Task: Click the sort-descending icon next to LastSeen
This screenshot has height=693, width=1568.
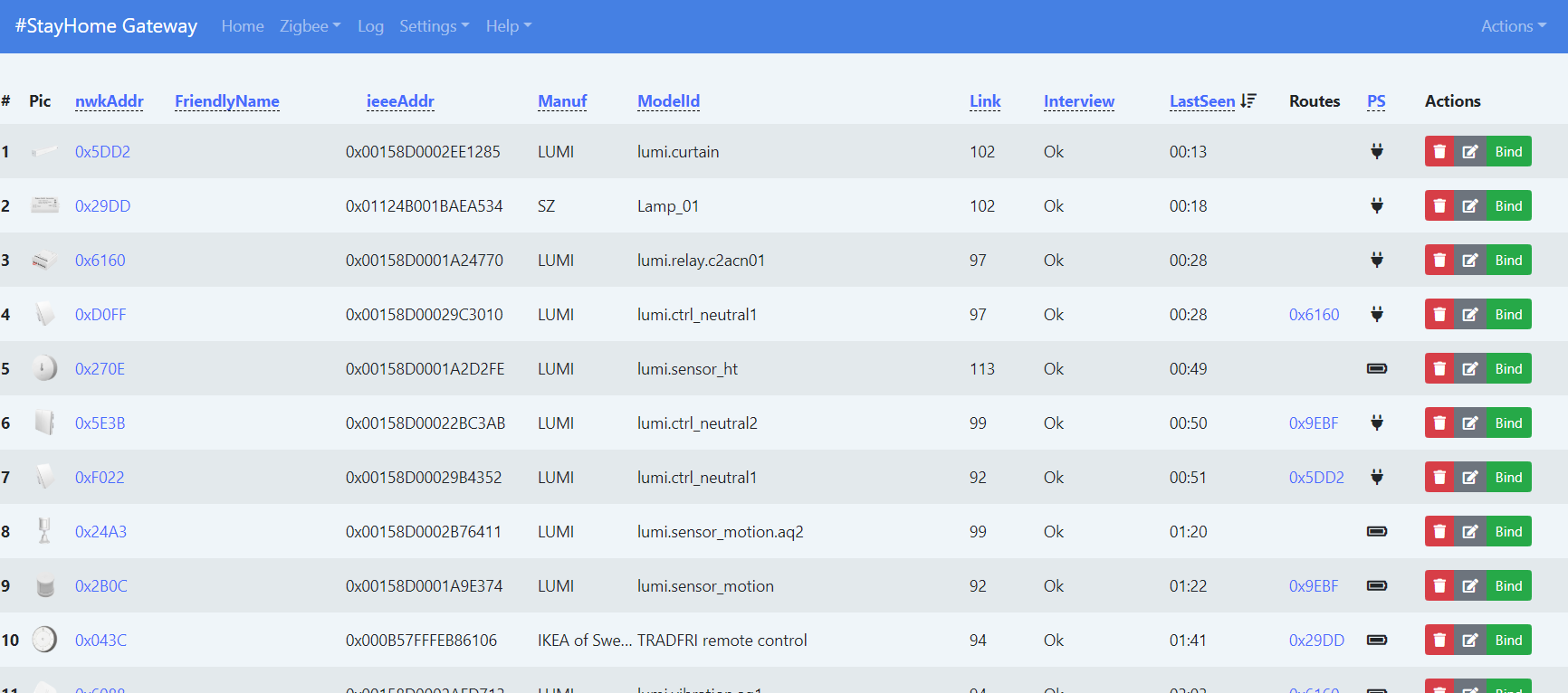Action: coord(1248,100)
